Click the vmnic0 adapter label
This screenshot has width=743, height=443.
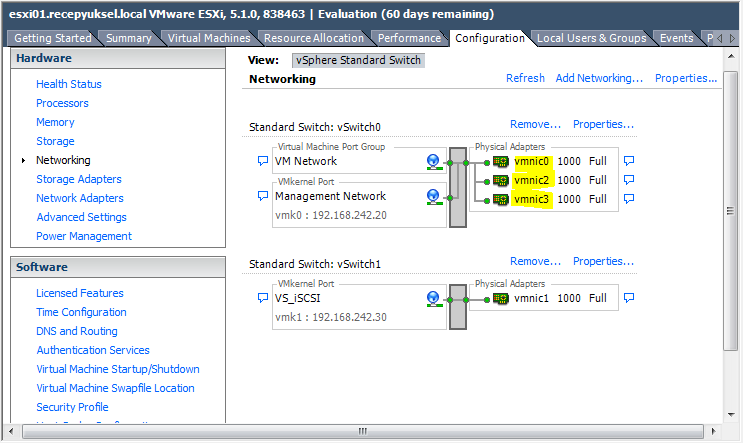pos(531,162)
